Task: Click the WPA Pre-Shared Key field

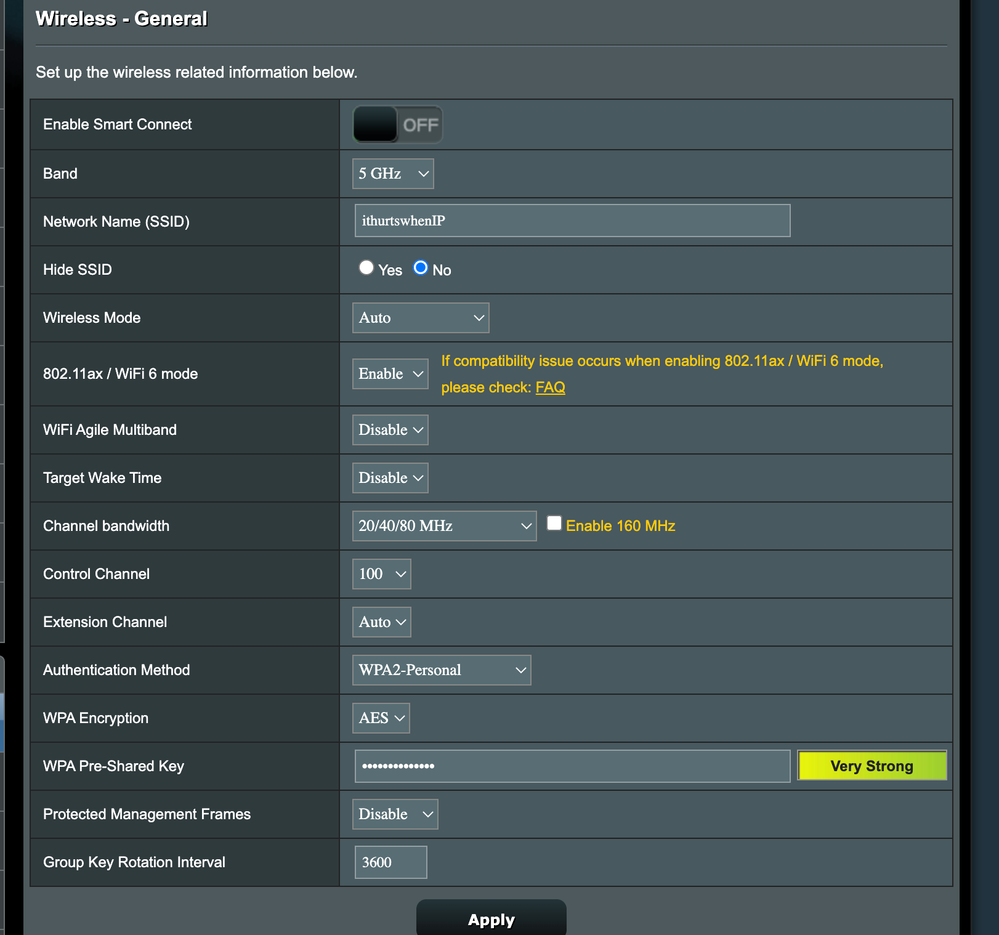Action: click(572, 766)
